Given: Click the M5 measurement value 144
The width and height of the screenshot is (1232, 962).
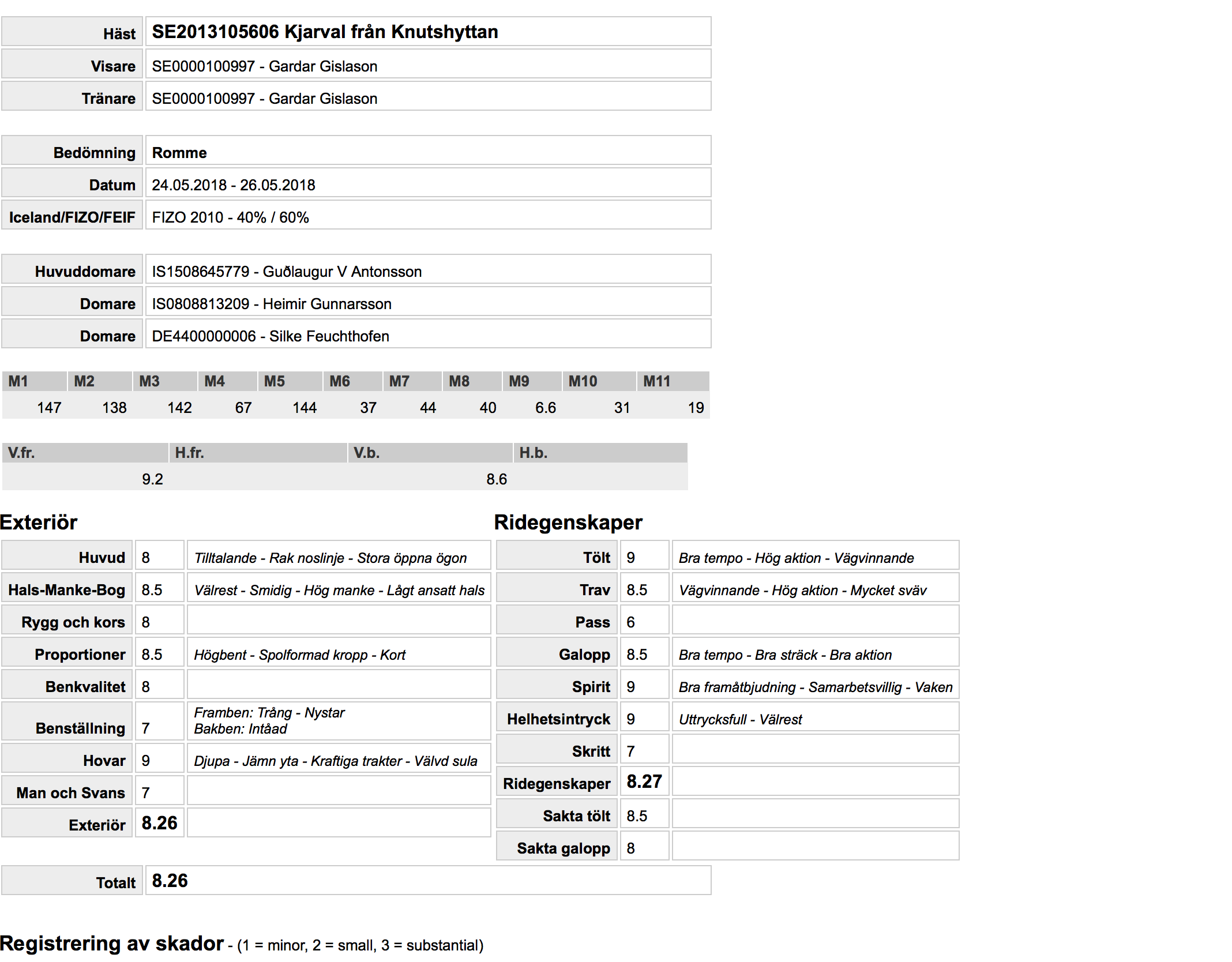Looking at the screenshot, I should click(305, 408).
